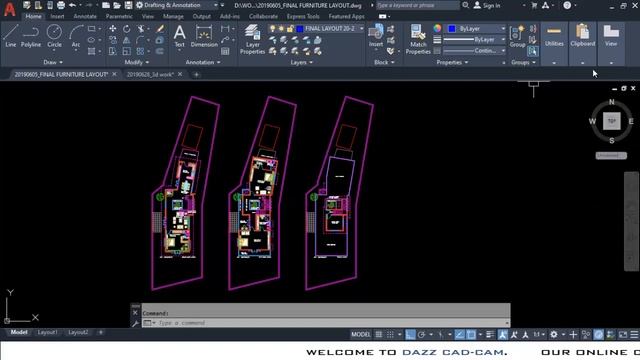Select the Circle tool
Image resolution: width=640 pixels, height=360 pixels.
click(x=54, y=36)
